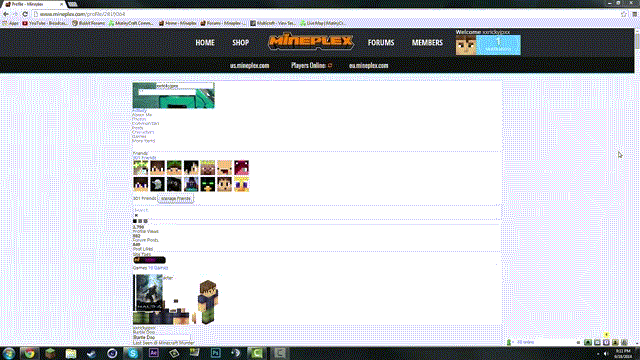Click the volume speaker tray icon
640x360 pixels.
coord(606,354)
